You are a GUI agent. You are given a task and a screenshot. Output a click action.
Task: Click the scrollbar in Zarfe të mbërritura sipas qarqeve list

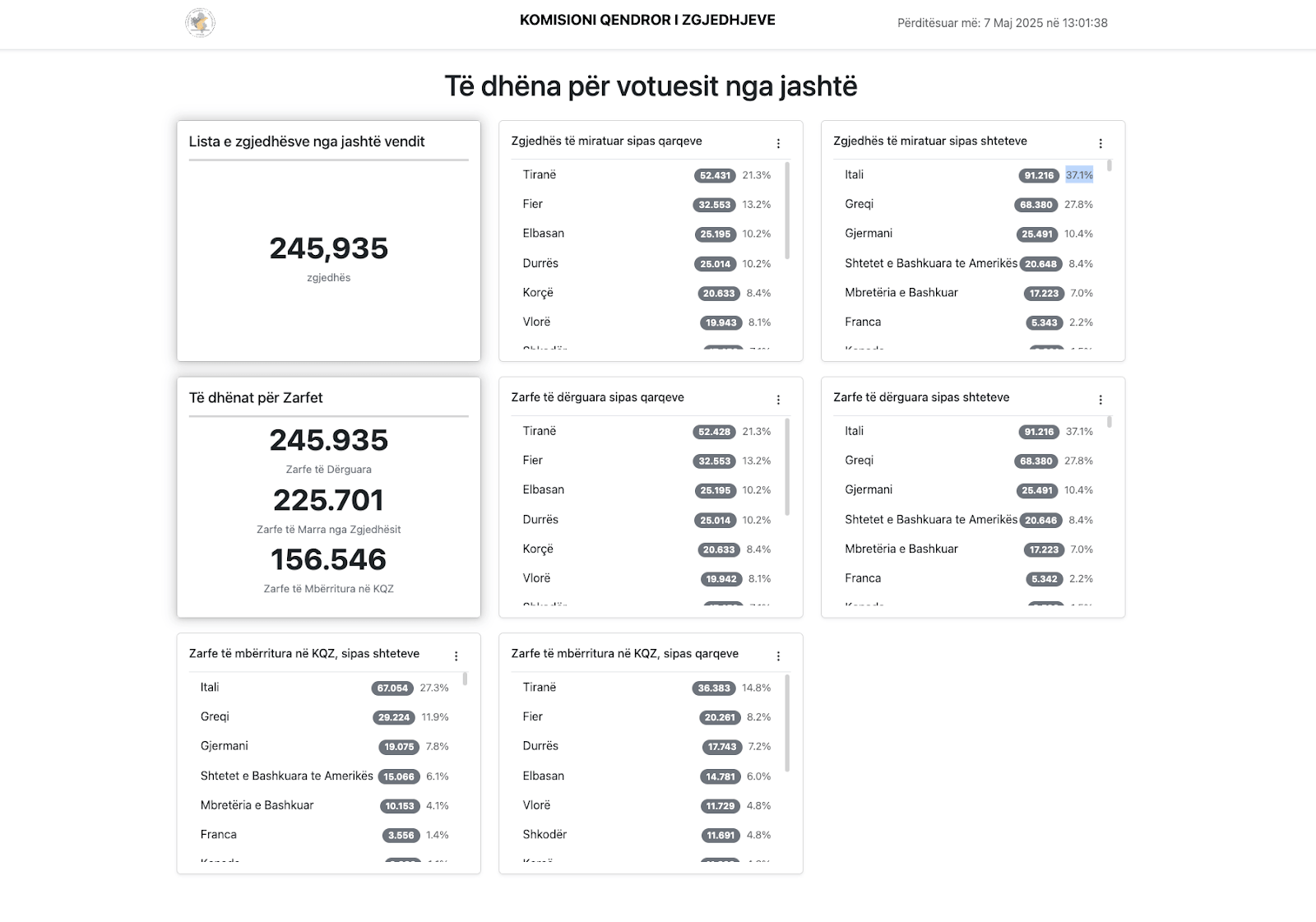[787, 724]
